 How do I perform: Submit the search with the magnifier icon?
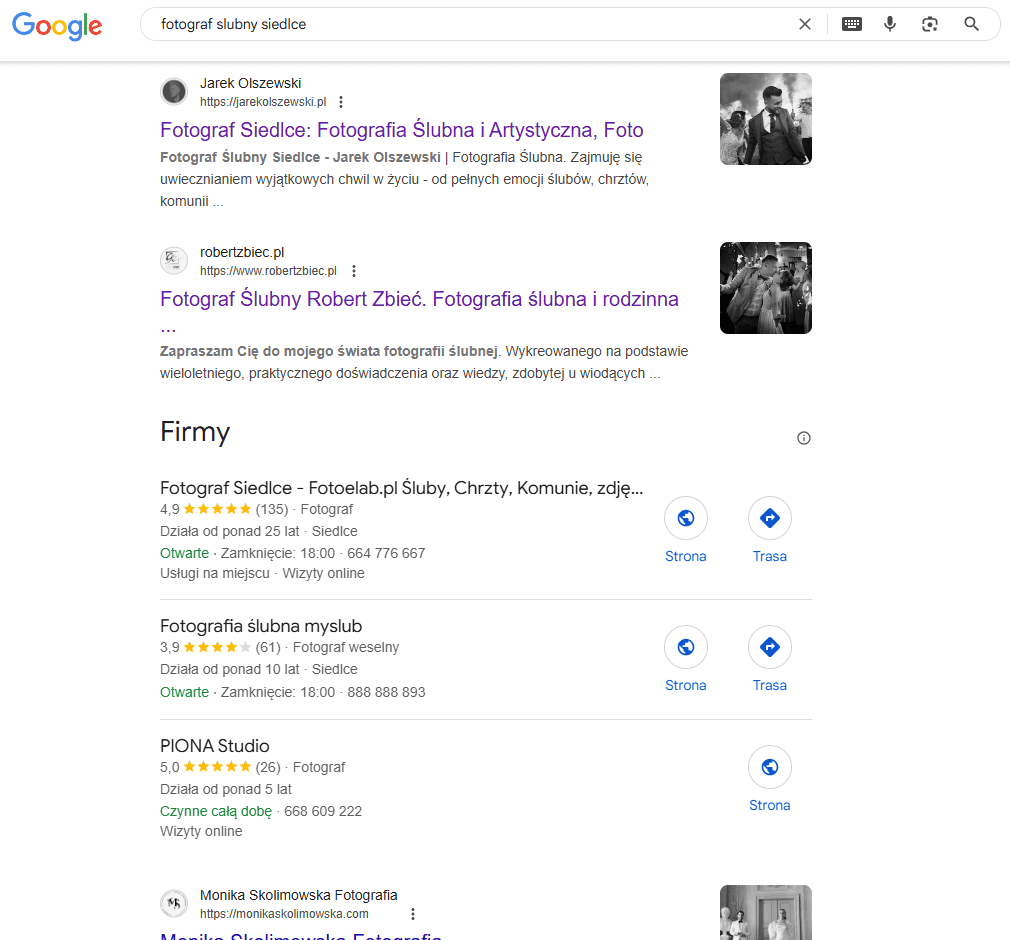971,24
